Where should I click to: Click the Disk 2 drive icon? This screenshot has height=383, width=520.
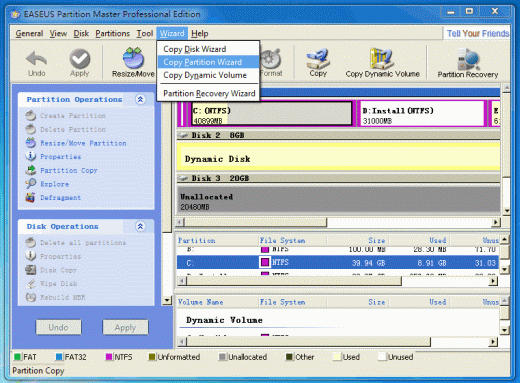tap(182, 135)
